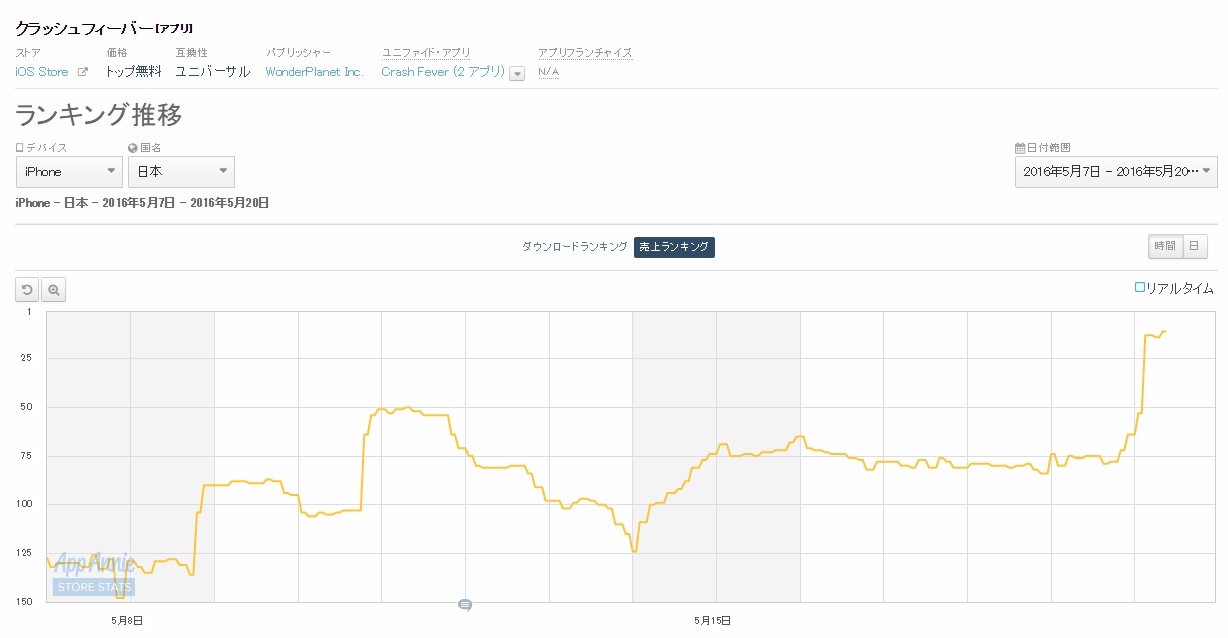The width and height of the screenshot is (1228, 638).
Task: Activate the magnifier zoom tool above the chart
Action: point(54,290)
